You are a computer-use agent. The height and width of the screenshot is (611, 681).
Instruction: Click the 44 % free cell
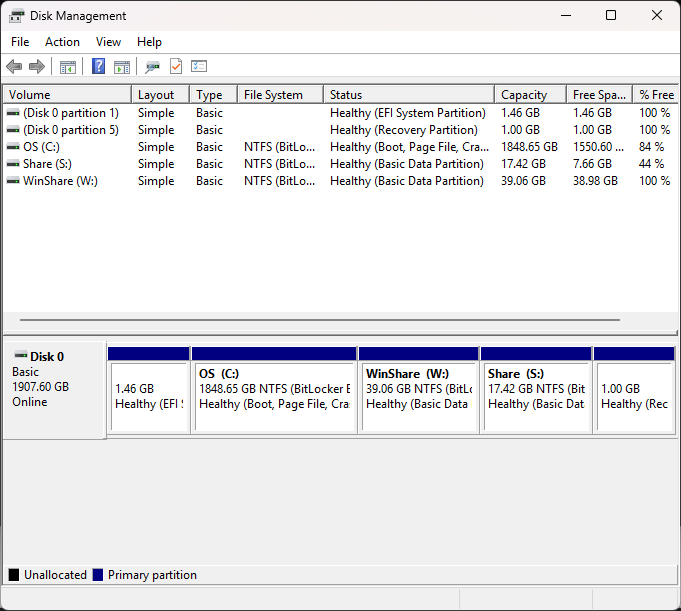coord(651,164)
